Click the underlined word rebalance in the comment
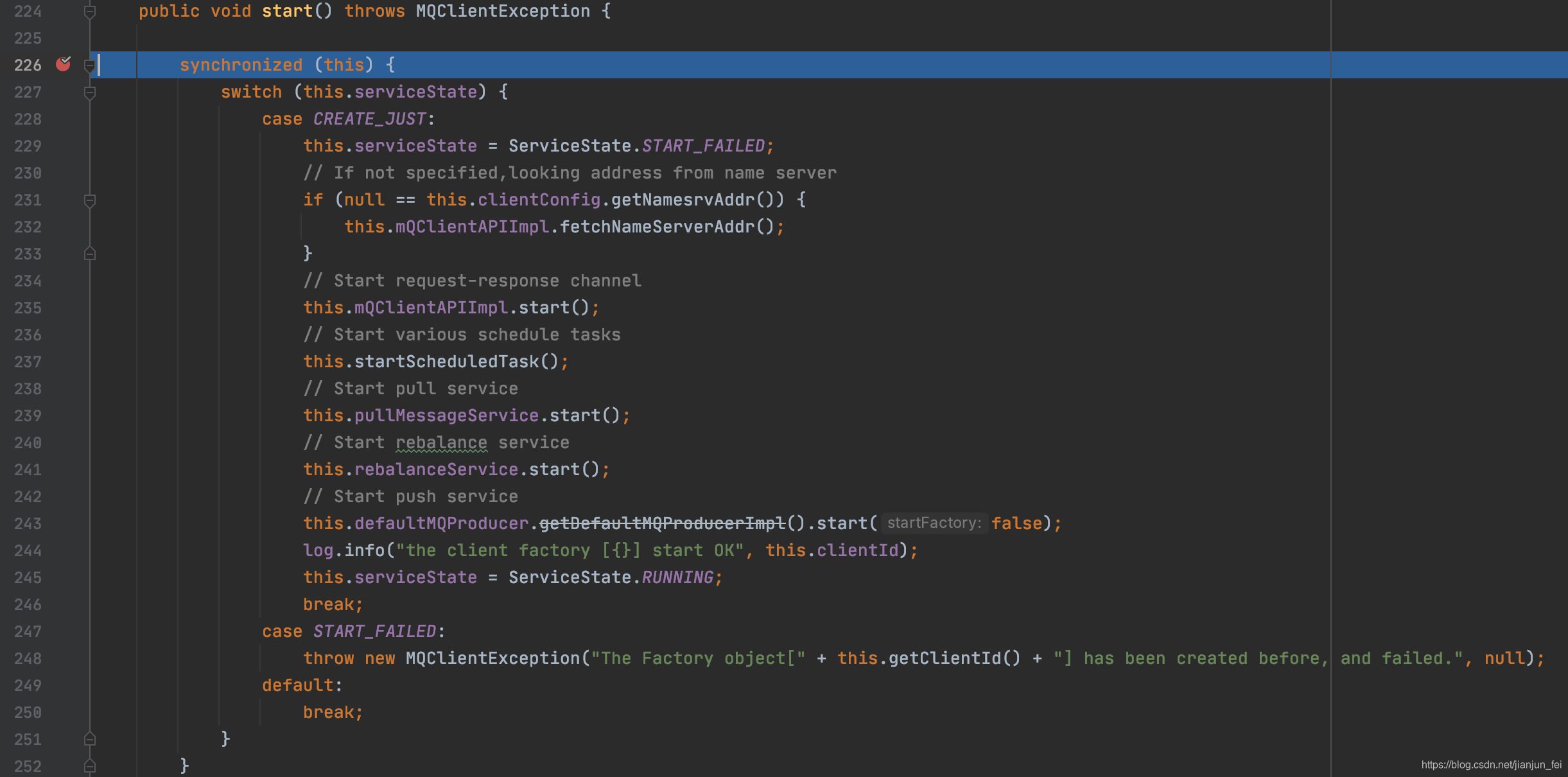 click(441, 442)
